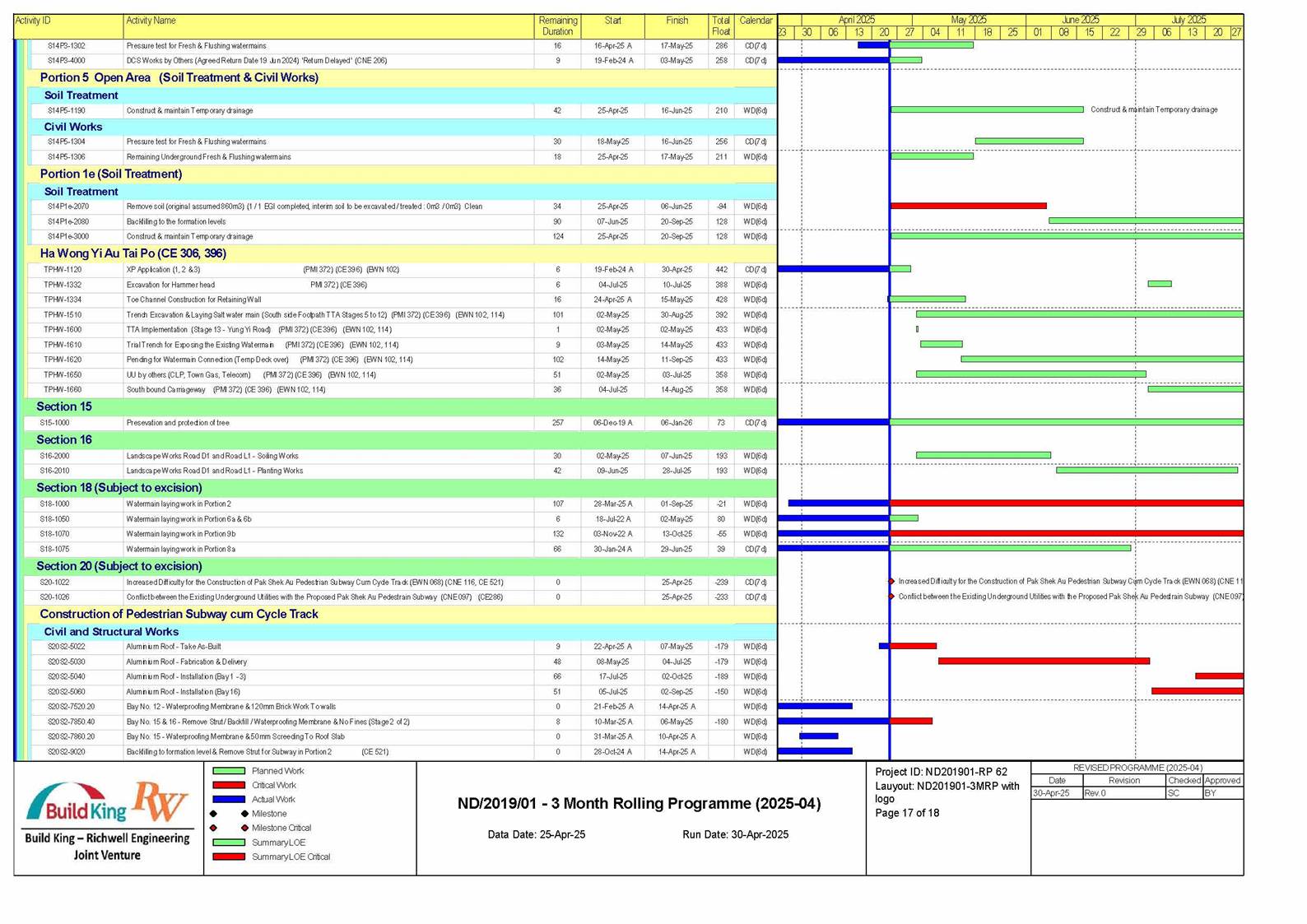Click 'Presevation and protection of tree' activity name
The image size is (1307, 924).
pyautogui.click(x=178, y=423)
